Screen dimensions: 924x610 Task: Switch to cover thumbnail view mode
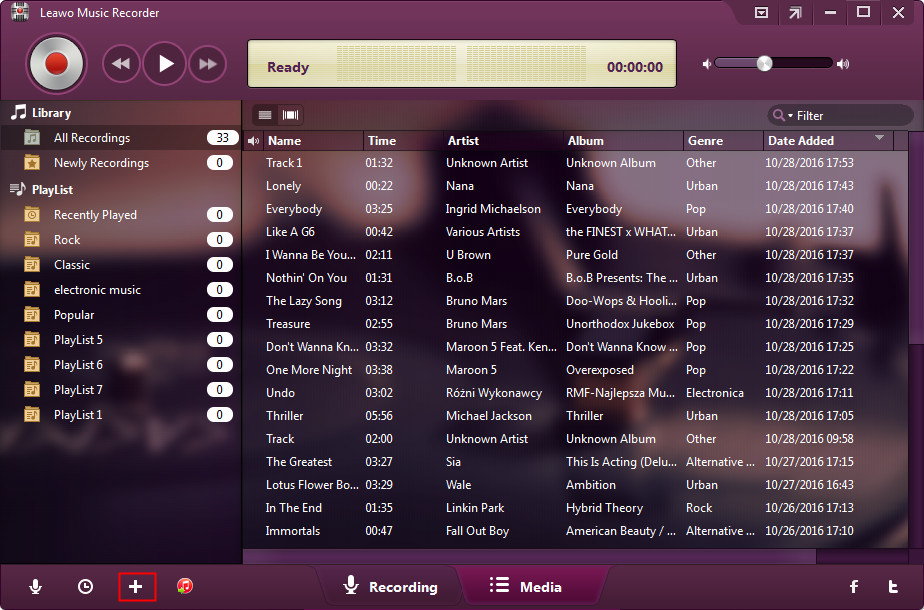tap(291, 115)
